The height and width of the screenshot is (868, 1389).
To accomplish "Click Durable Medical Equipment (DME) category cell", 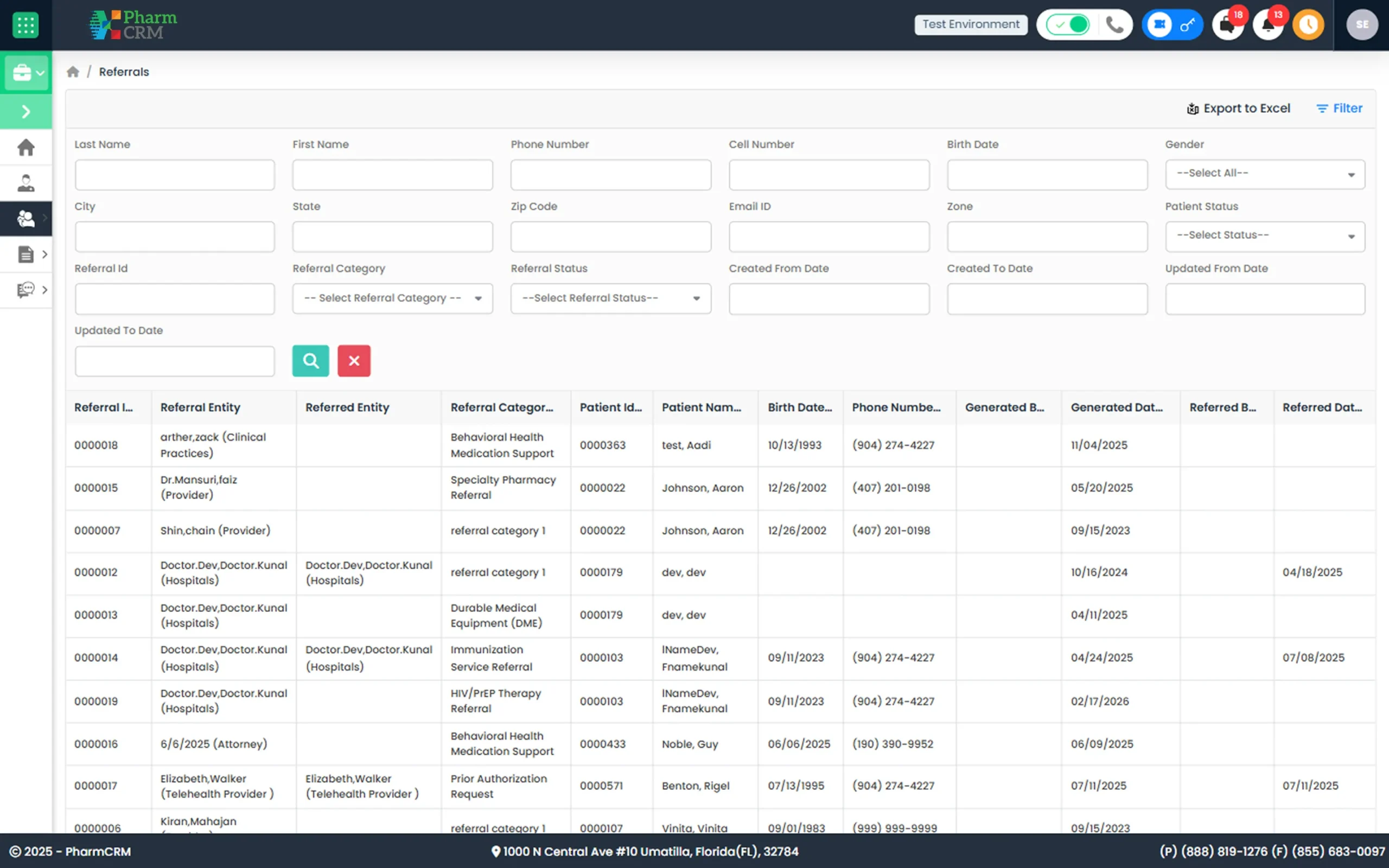I will point(496,615).
